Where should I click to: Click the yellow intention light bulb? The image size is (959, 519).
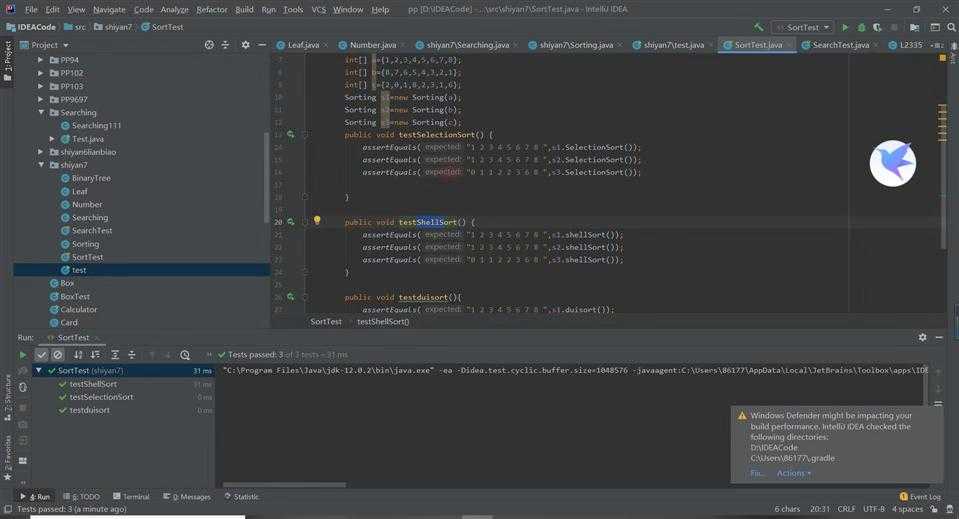tap(317, 220)
